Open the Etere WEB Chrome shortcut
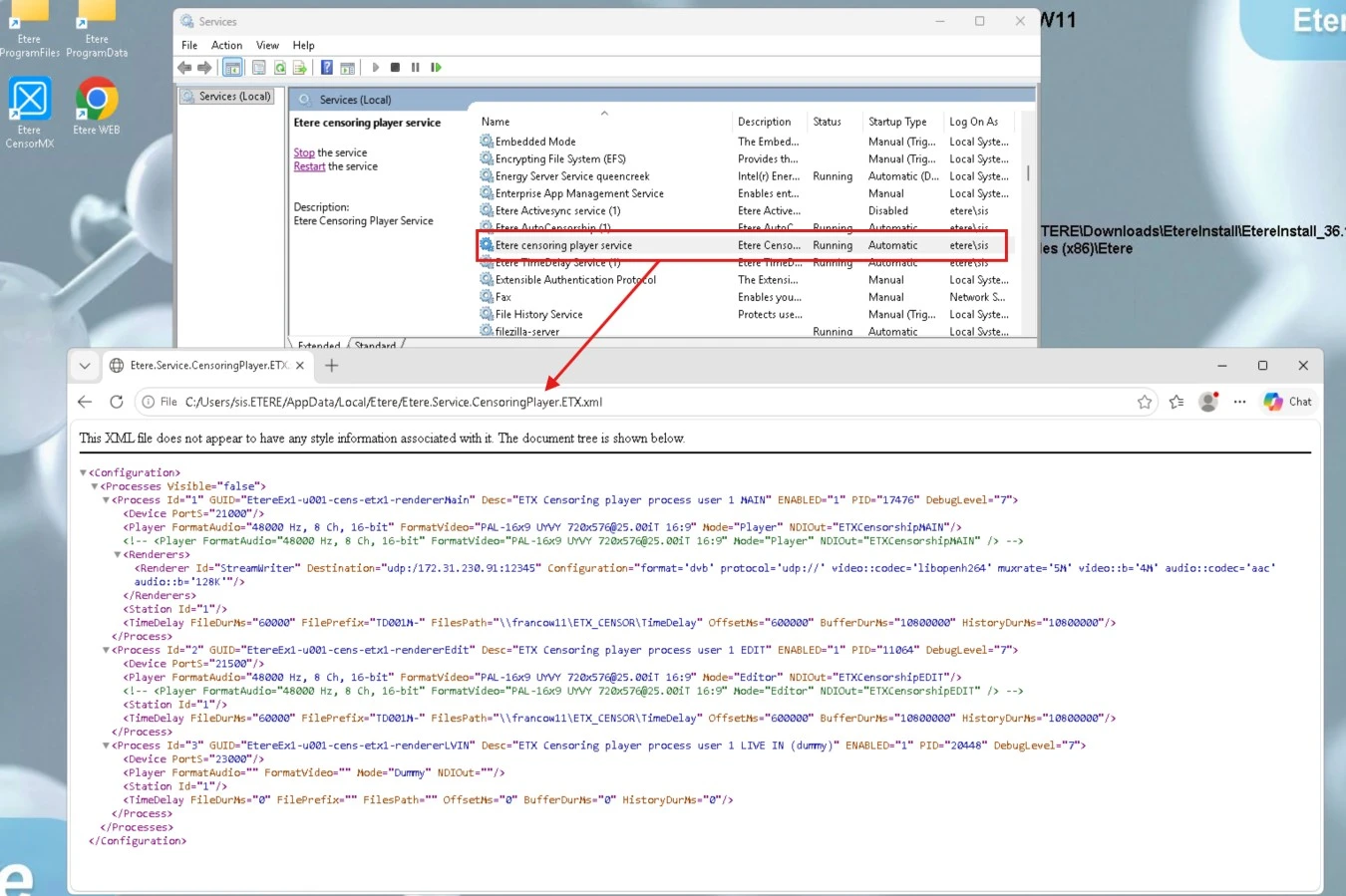1346x896 pixels. coord(96,106)
